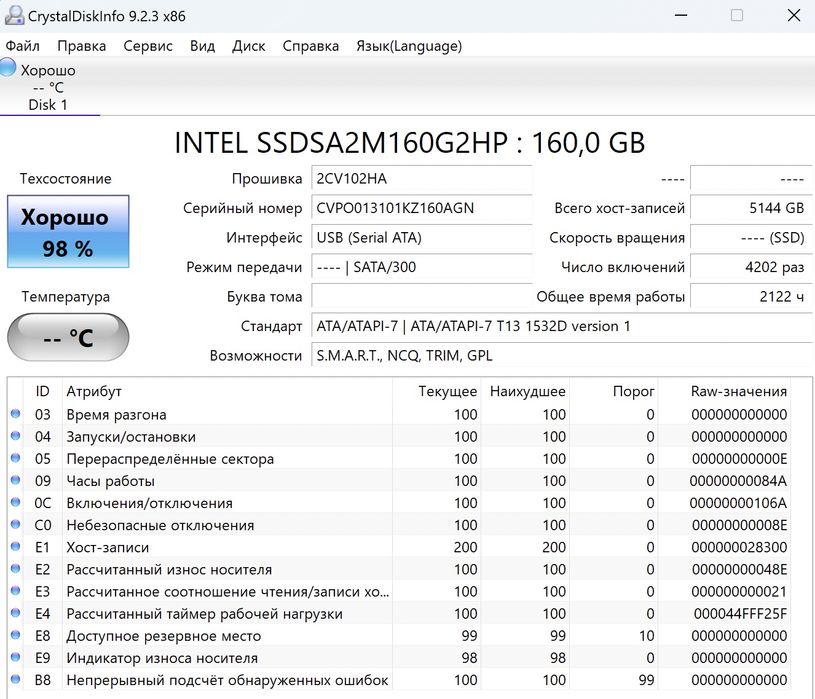This screenshot has width=815, height=699.
Task: Open the Вид menu
Action: click(x=202, y=46)
